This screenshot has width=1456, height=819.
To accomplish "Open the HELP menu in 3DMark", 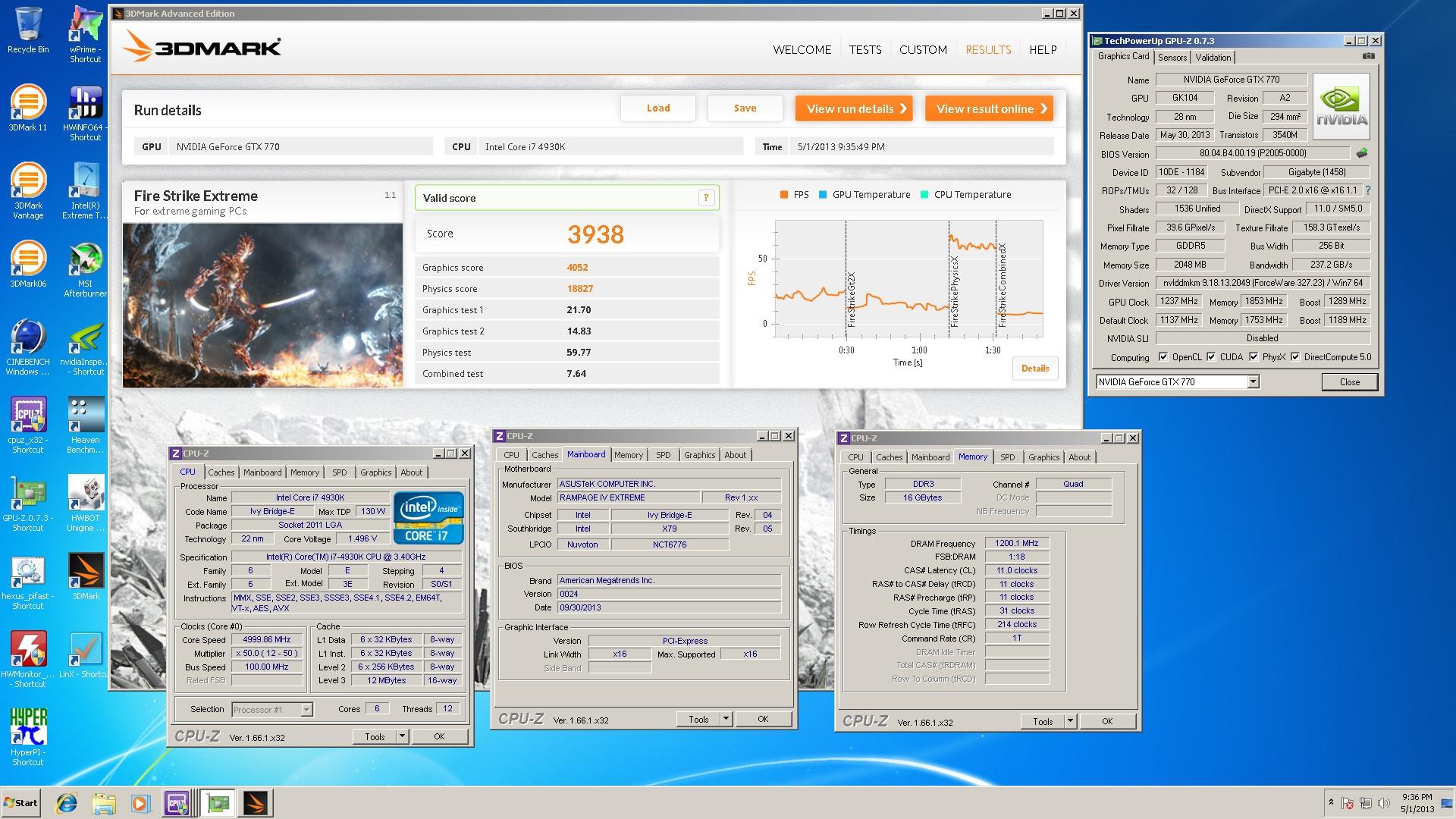I will (x=1043, y=49).
